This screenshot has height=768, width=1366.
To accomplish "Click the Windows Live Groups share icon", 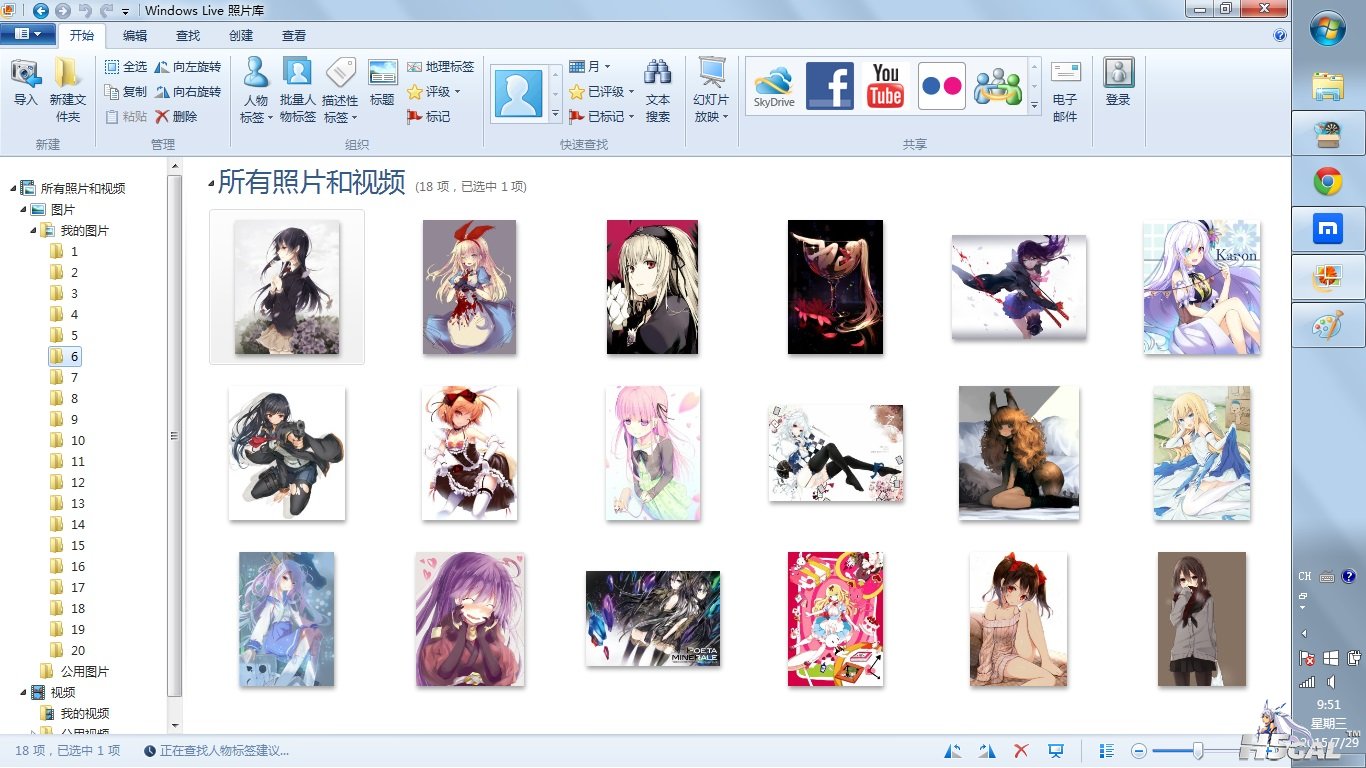I will 996,86.
